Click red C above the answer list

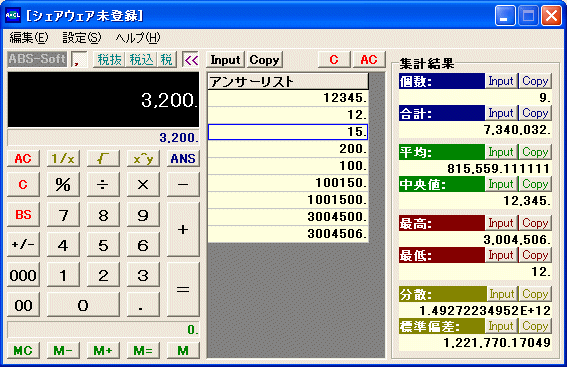[x=334, y=60]
